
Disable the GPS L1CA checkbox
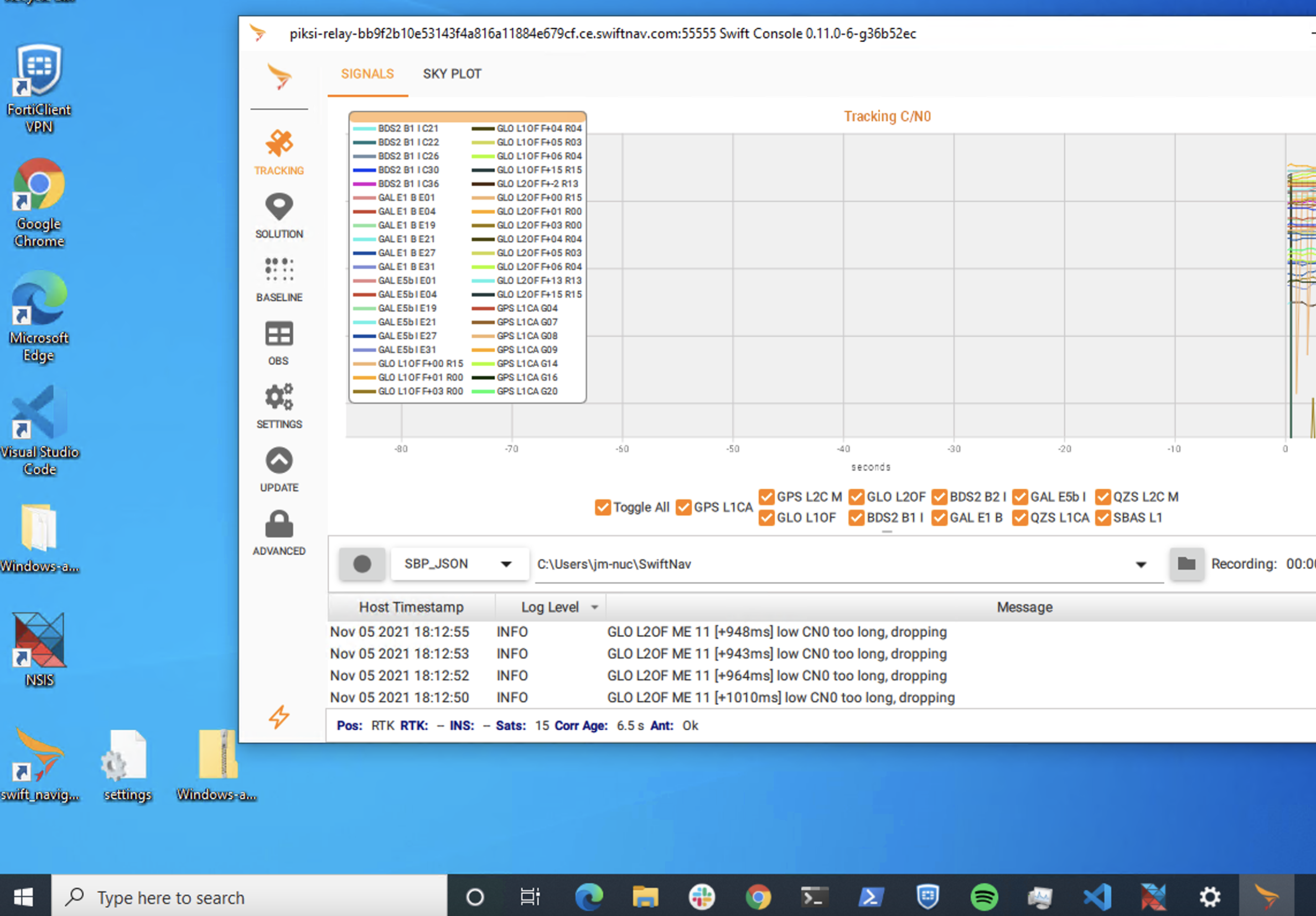tap(683, 508)
